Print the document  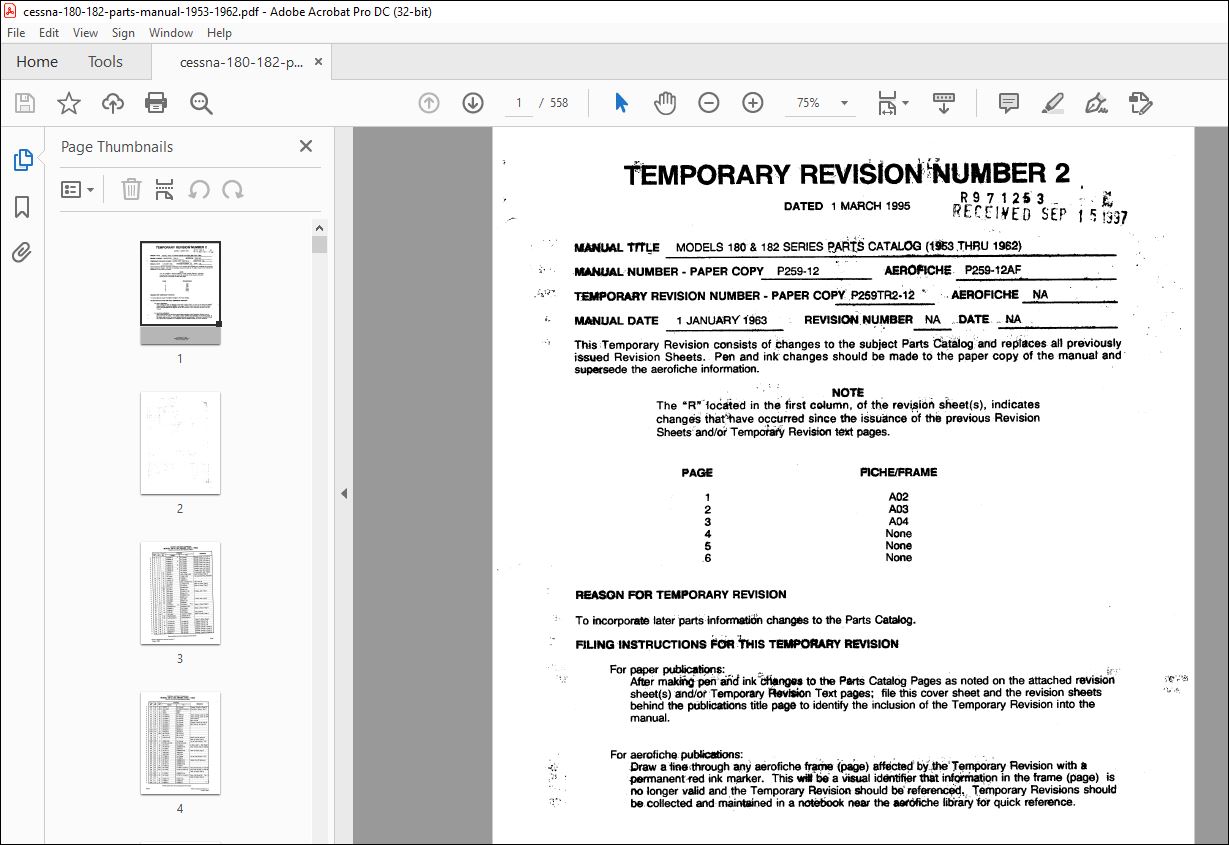156,103
